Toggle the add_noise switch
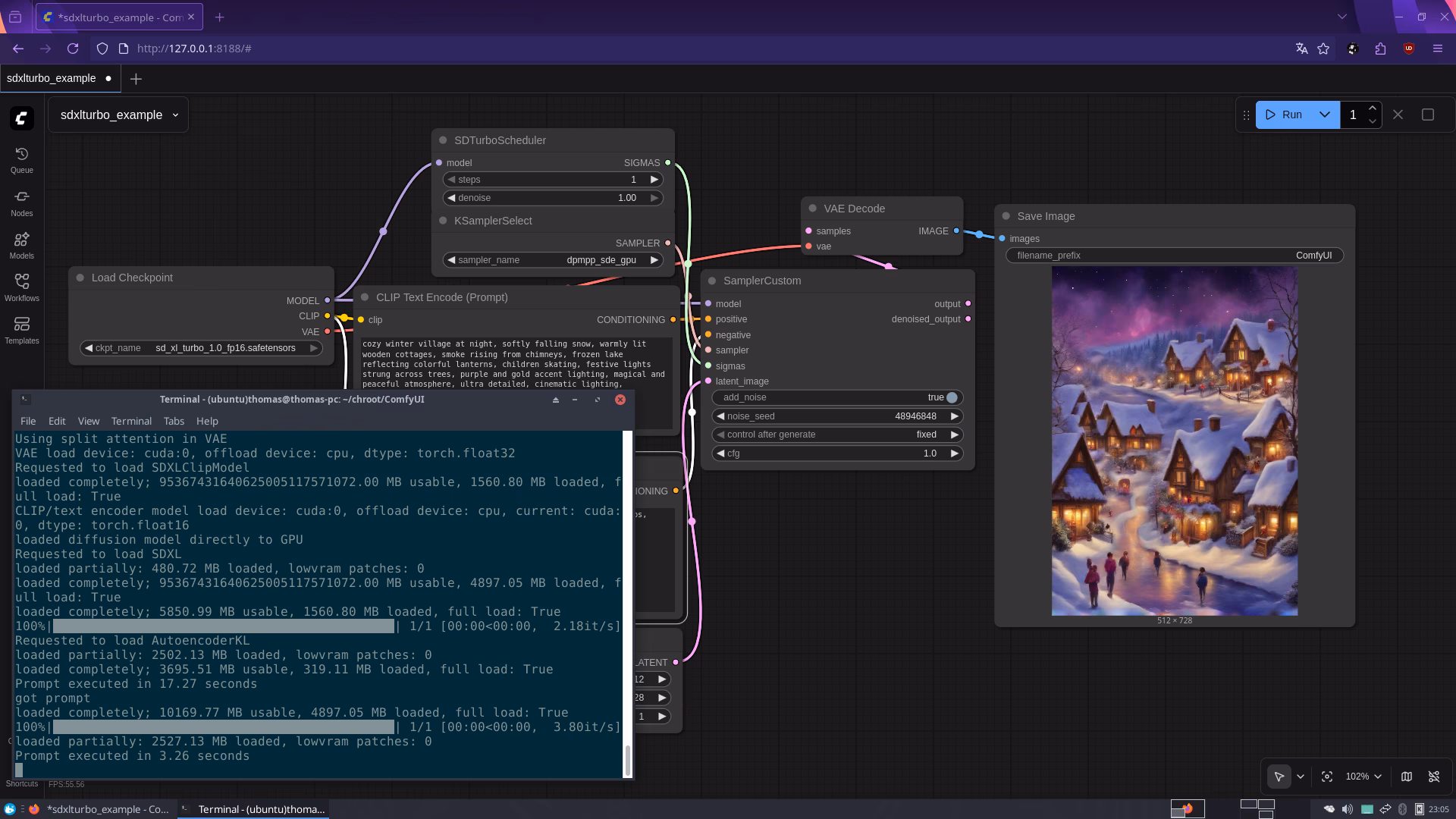 951,397
